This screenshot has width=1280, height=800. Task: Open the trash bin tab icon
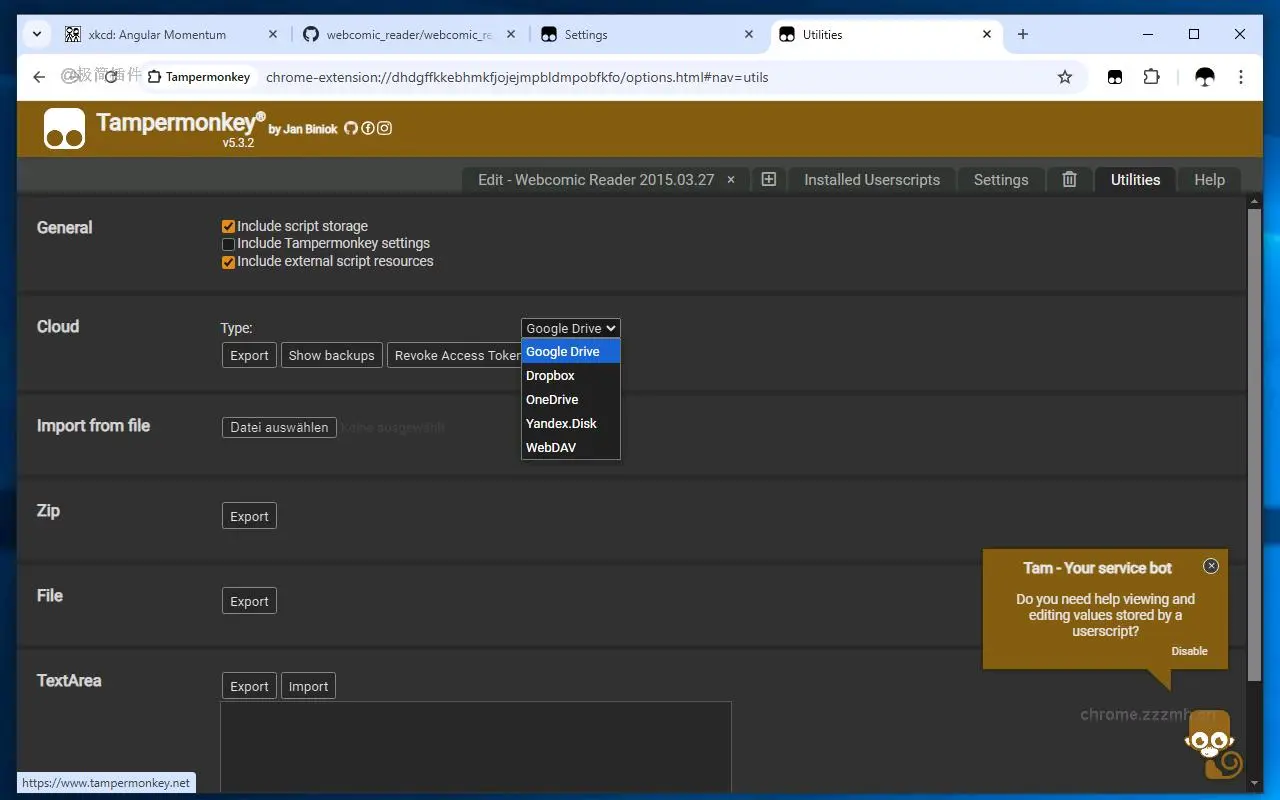(x=1069, y=180)
